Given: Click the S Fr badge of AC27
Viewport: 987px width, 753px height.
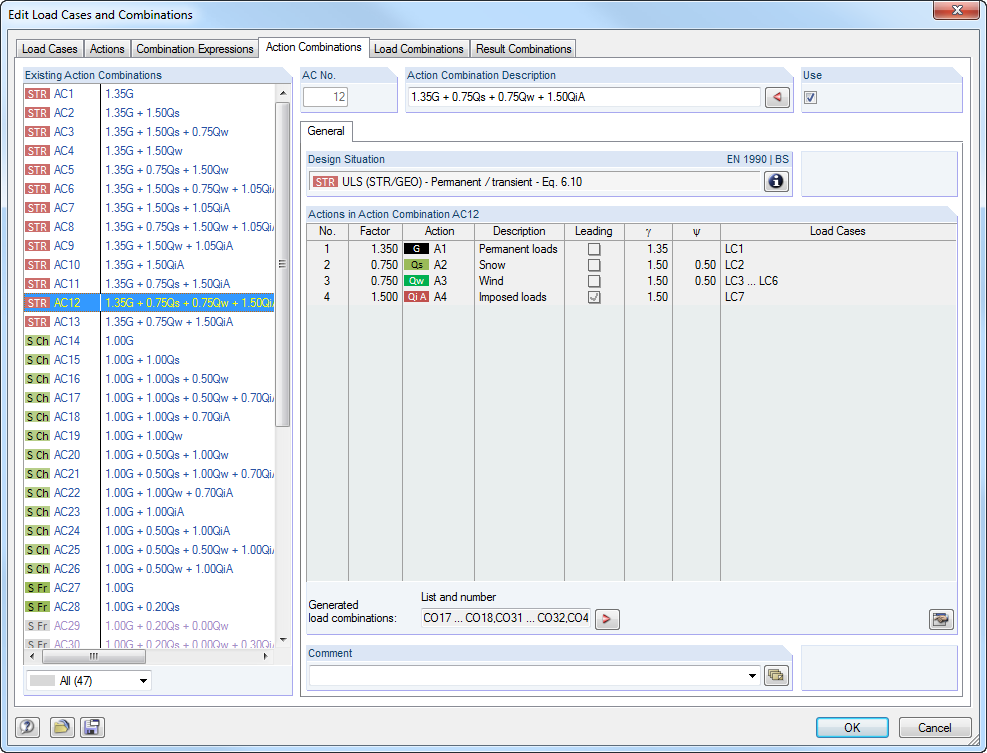Looking at the screenshot, I should [x=37, y=587].
